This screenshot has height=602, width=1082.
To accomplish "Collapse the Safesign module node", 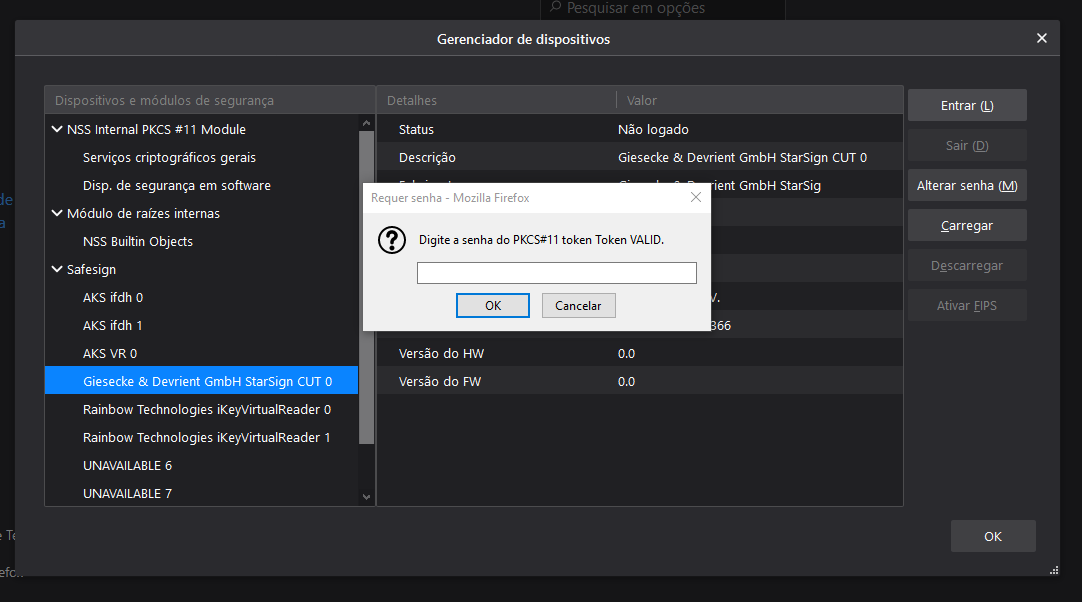I will click(57, 269).
